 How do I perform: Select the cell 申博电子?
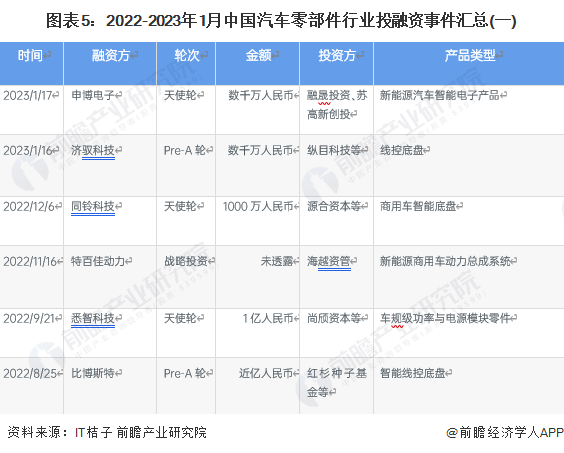[x=110, y=110]
